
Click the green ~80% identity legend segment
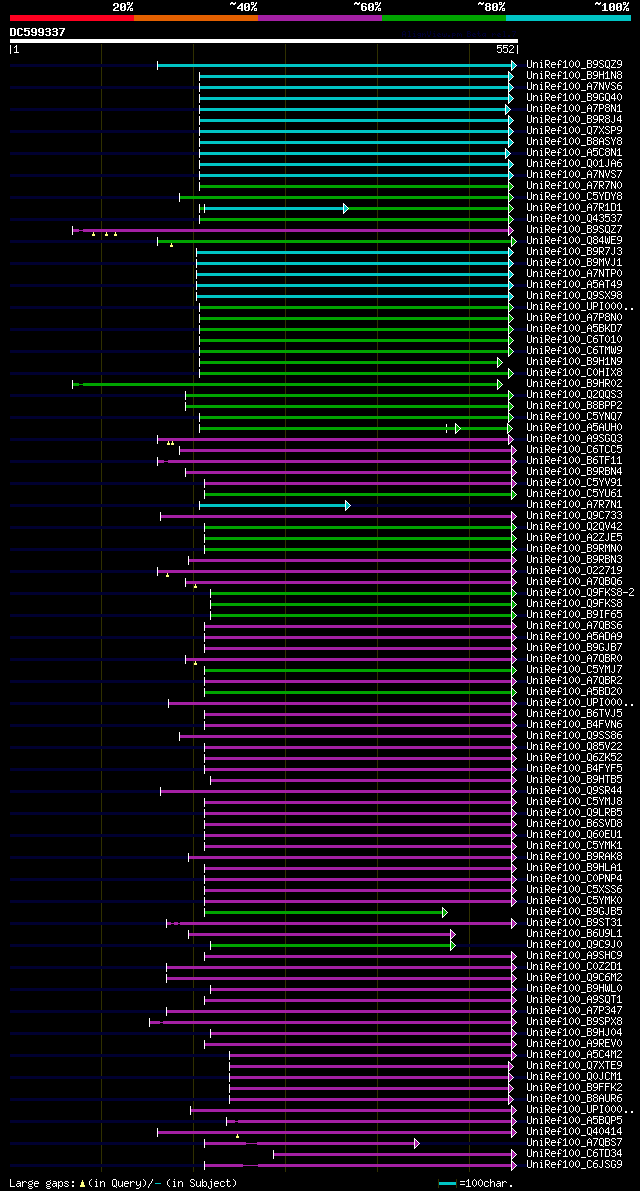(444, 17)
